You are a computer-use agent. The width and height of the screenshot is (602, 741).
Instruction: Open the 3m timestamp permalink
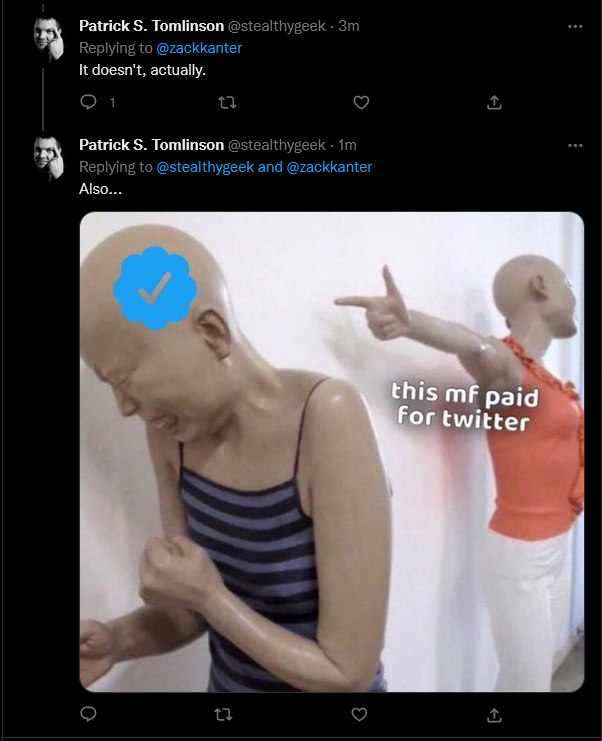pyautogui.click(x=349, y=26)
